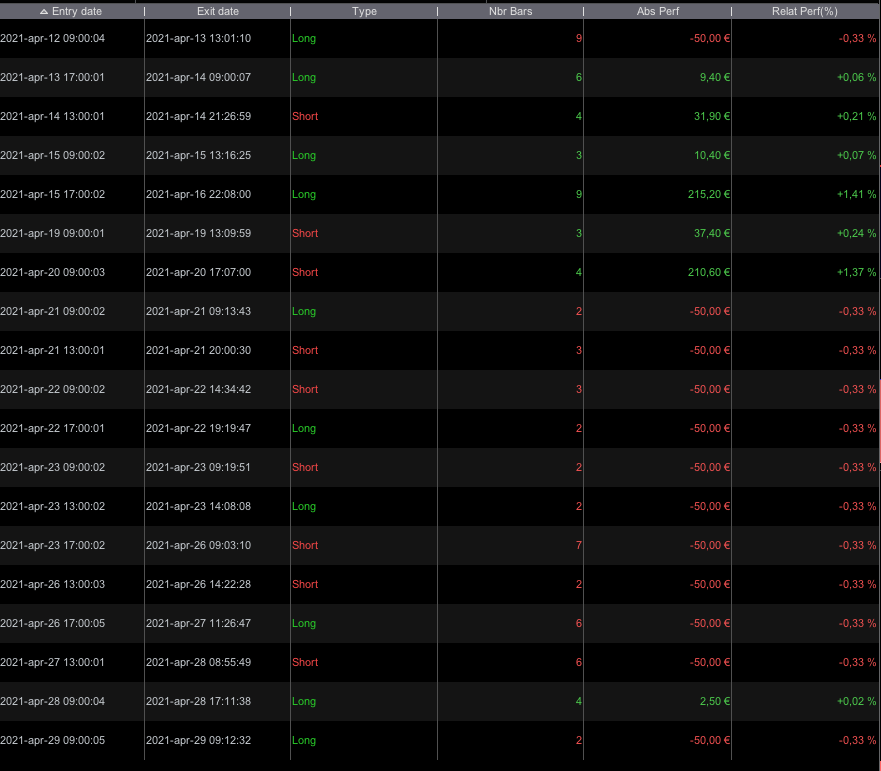Click the +0,06 % relative performance
The image size is (881, 771).
tap(856, 77)
